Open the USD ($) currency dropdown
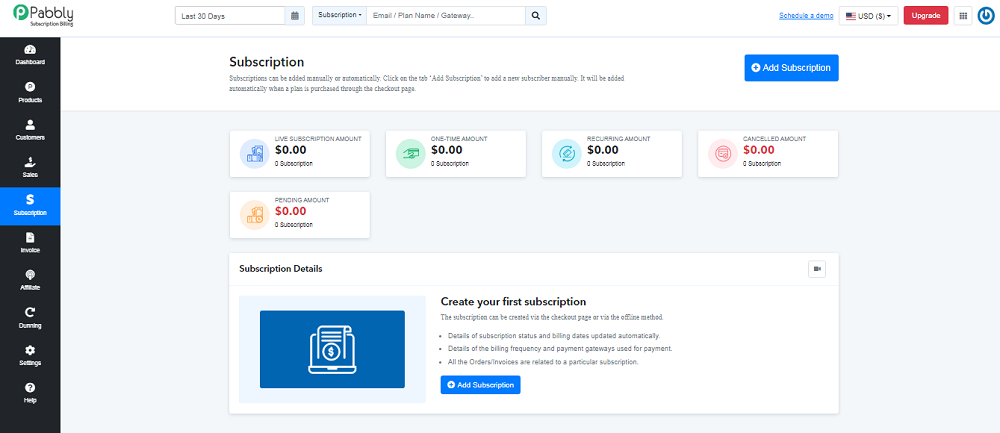The height and width of the screenshot is (433, 1000). [x=868, y=16]
